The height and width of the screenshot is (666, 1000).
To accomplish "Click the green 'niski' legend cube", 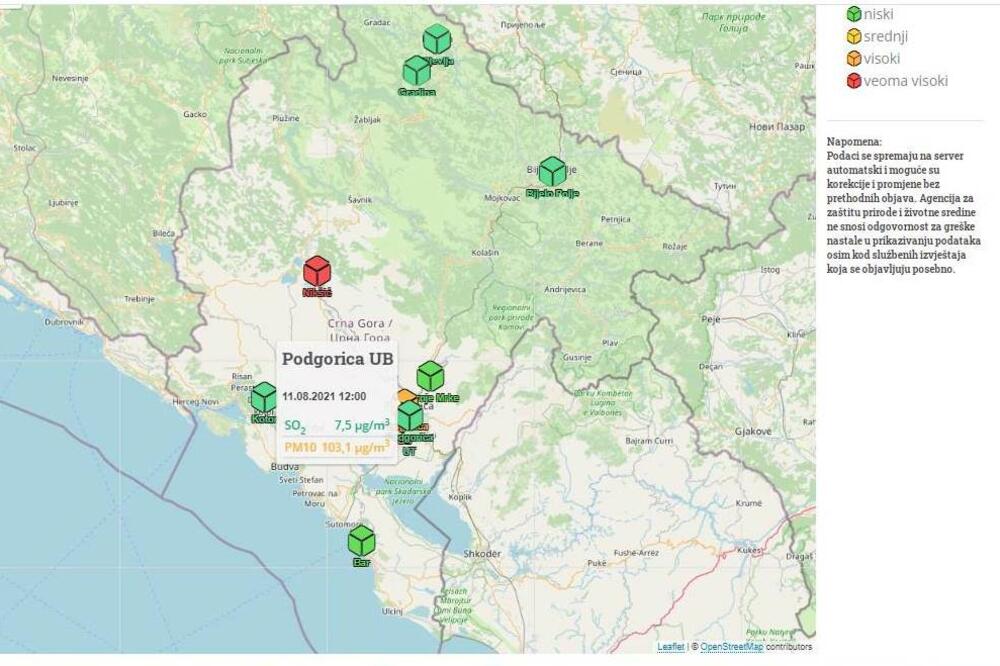I will (x=854, y=14).
